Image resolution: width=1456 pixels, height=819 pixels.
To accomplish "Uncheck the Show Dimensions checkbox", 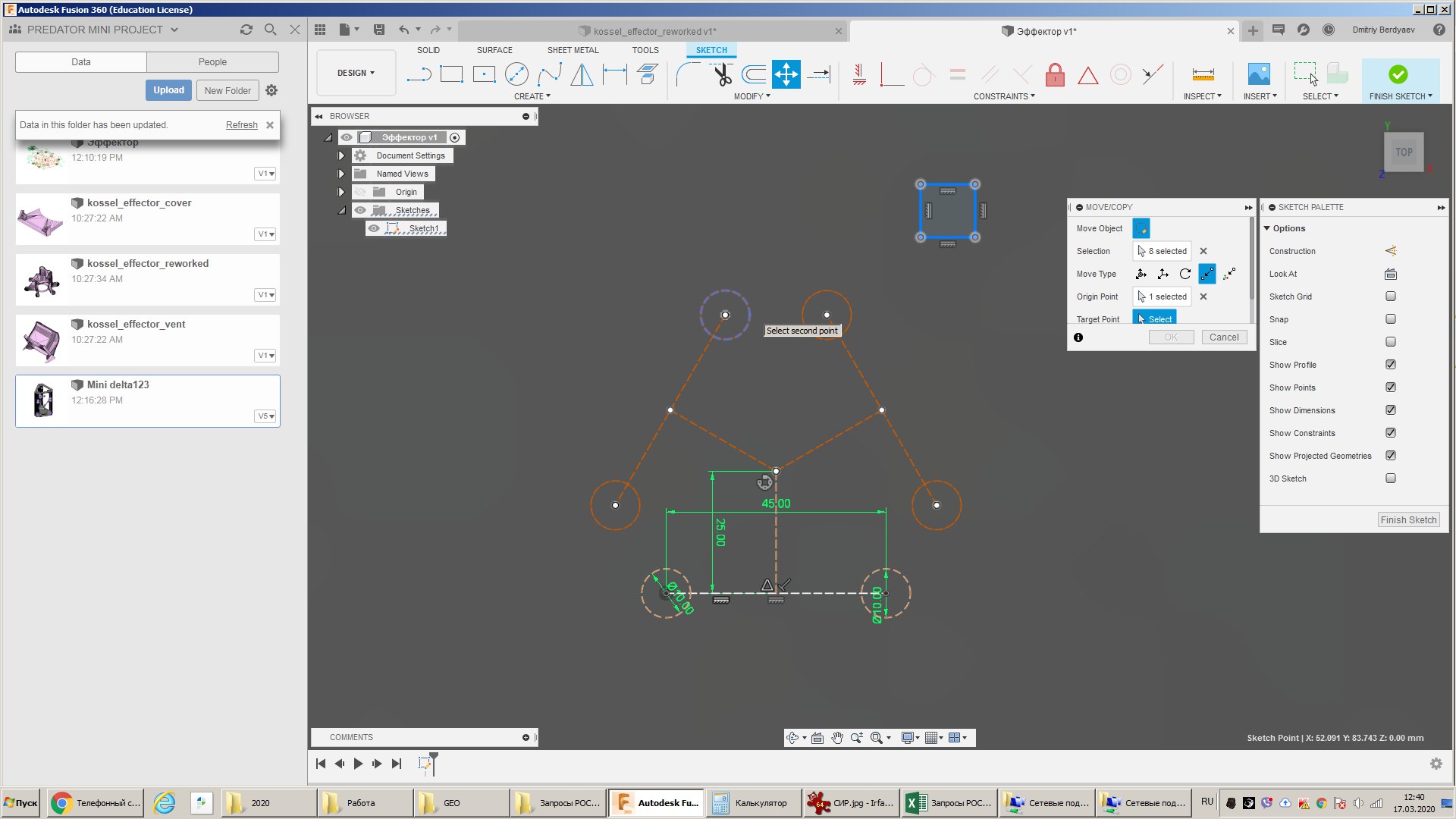I will point(1390,410).
